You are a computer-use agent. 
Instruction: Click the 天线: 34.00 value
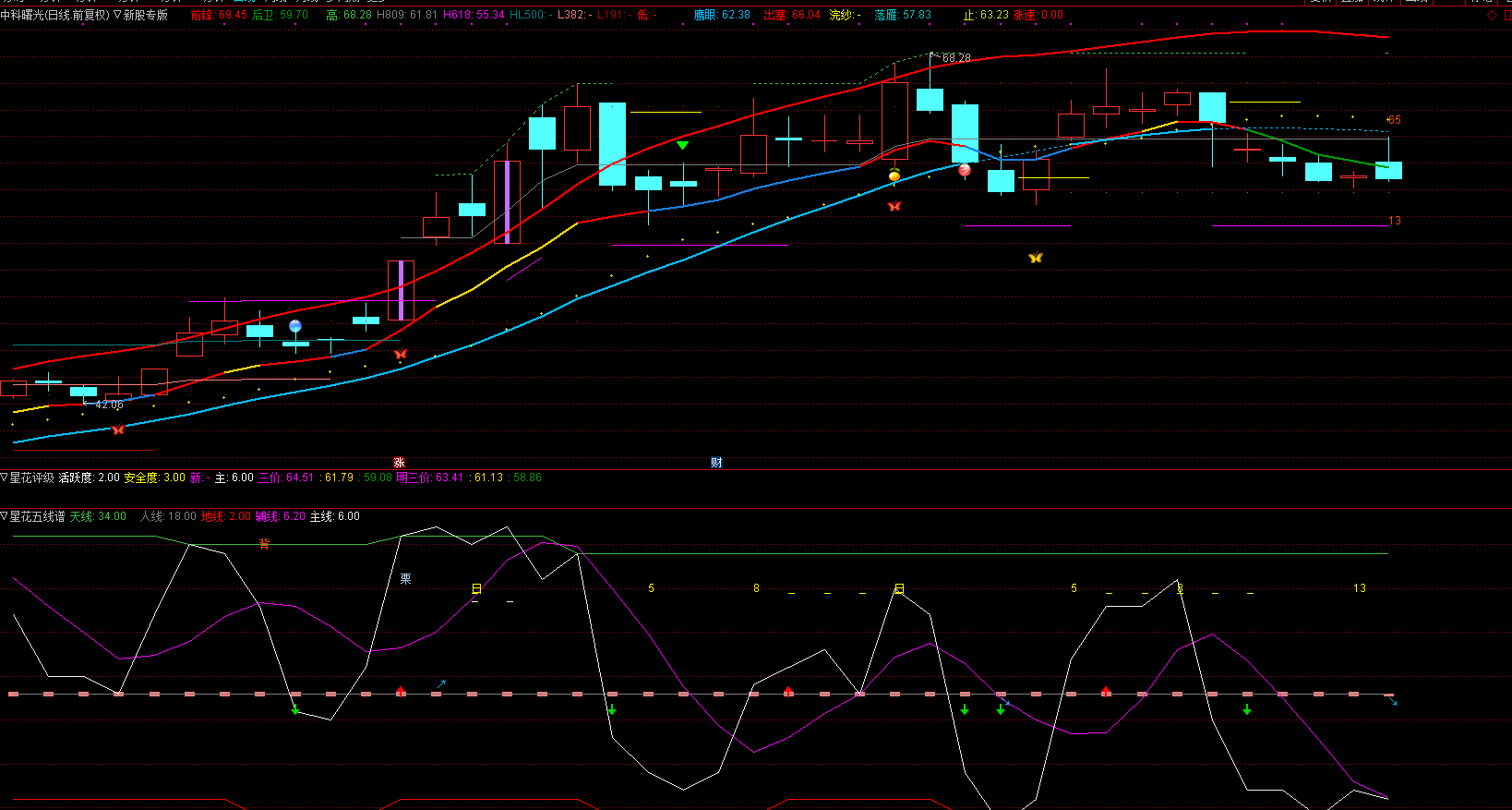(98, 516)
